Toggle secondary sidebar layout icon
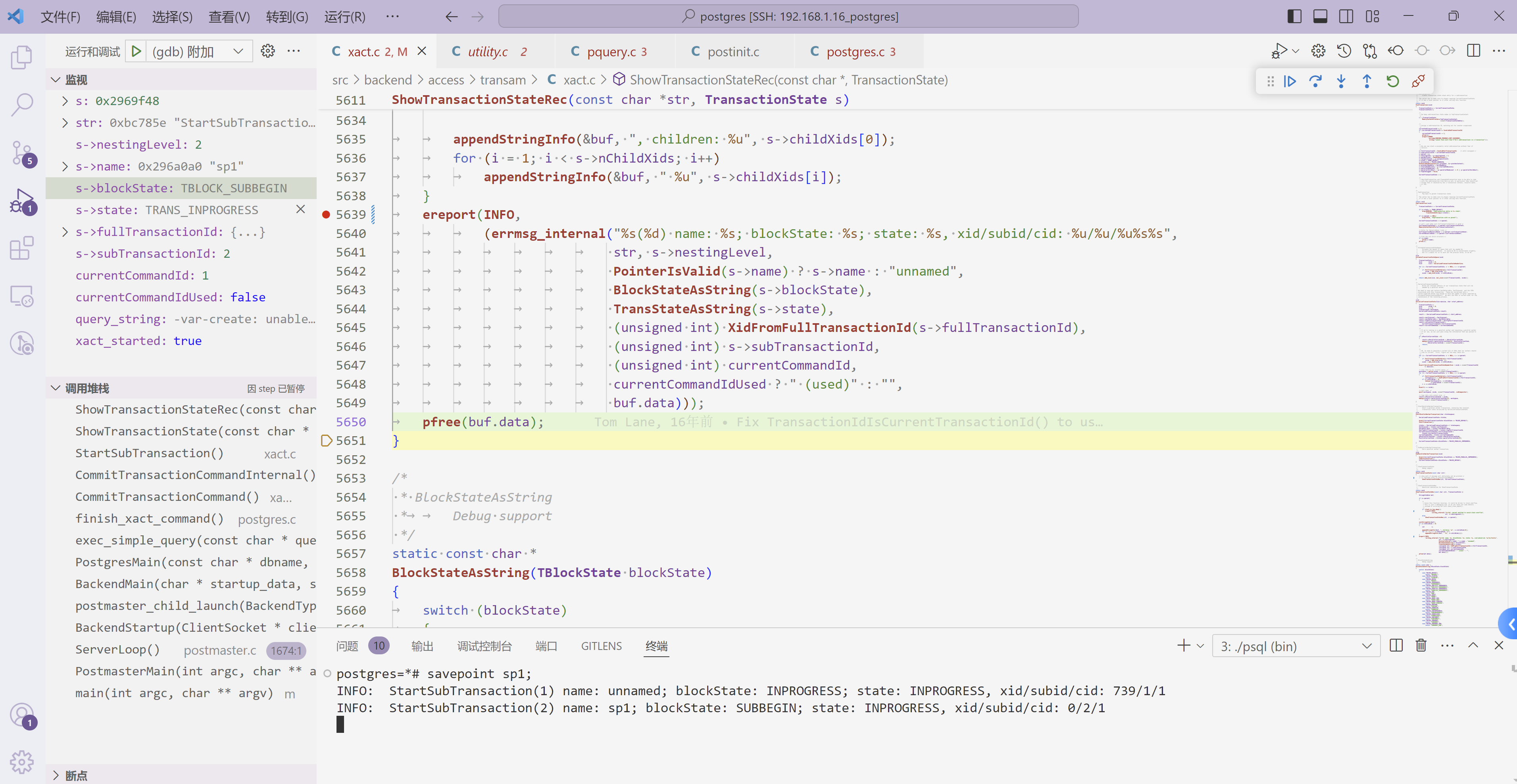Viewport: 1517px width, 784px height. 1346,17
